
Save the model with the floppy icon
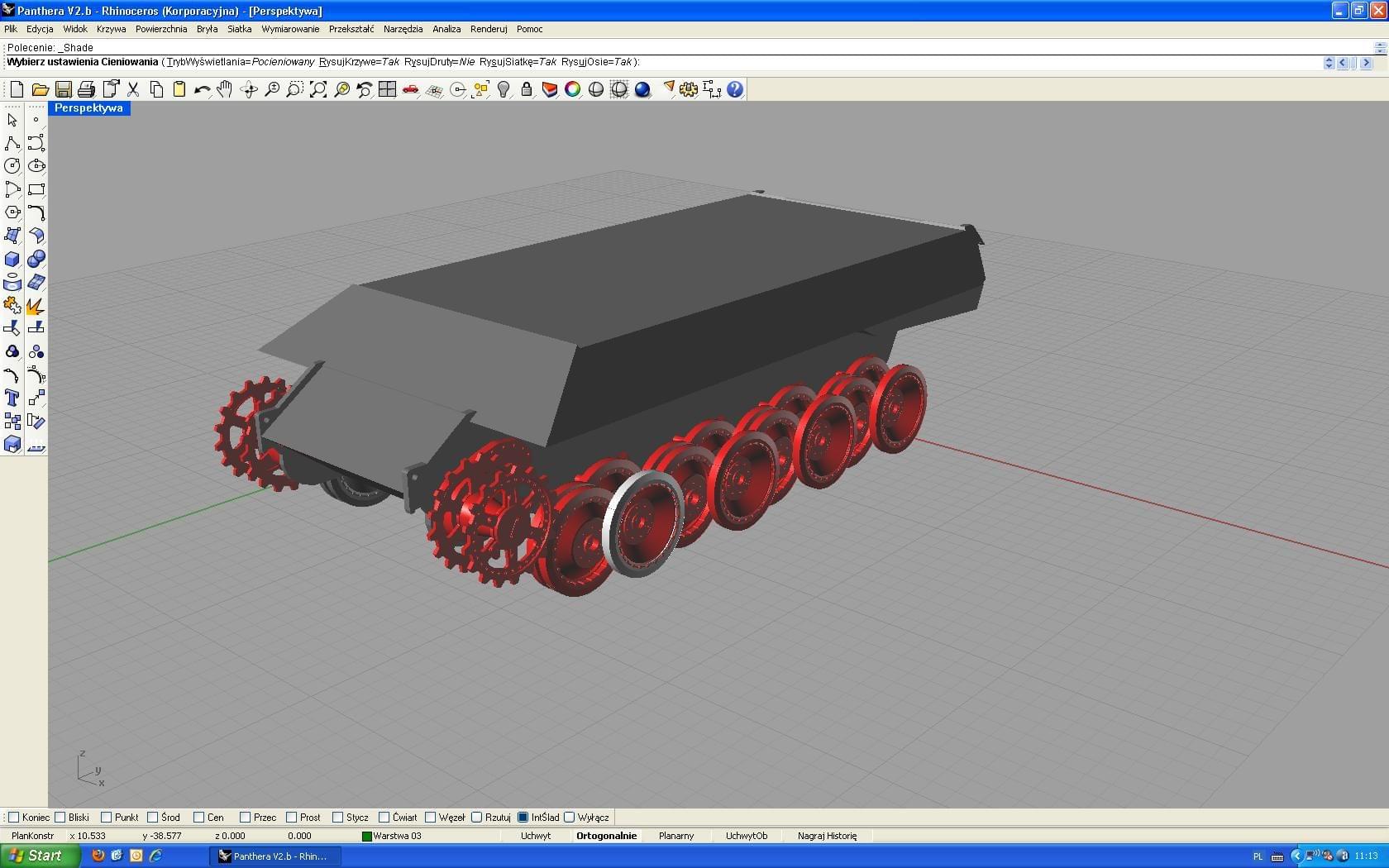tap(63, 89)
